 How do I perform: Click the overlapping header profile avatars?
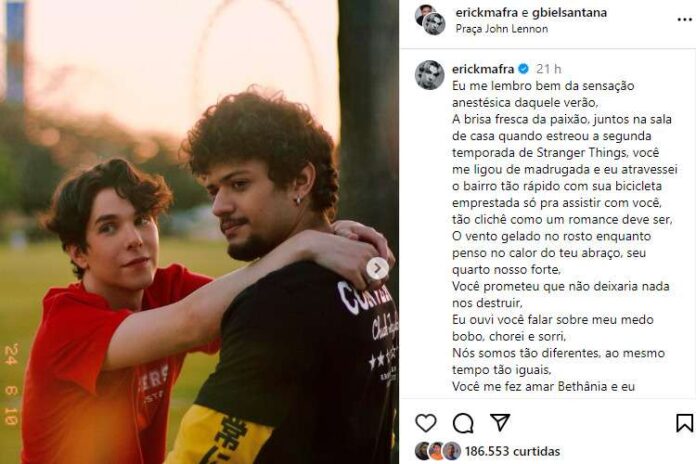tap(431, 20)
